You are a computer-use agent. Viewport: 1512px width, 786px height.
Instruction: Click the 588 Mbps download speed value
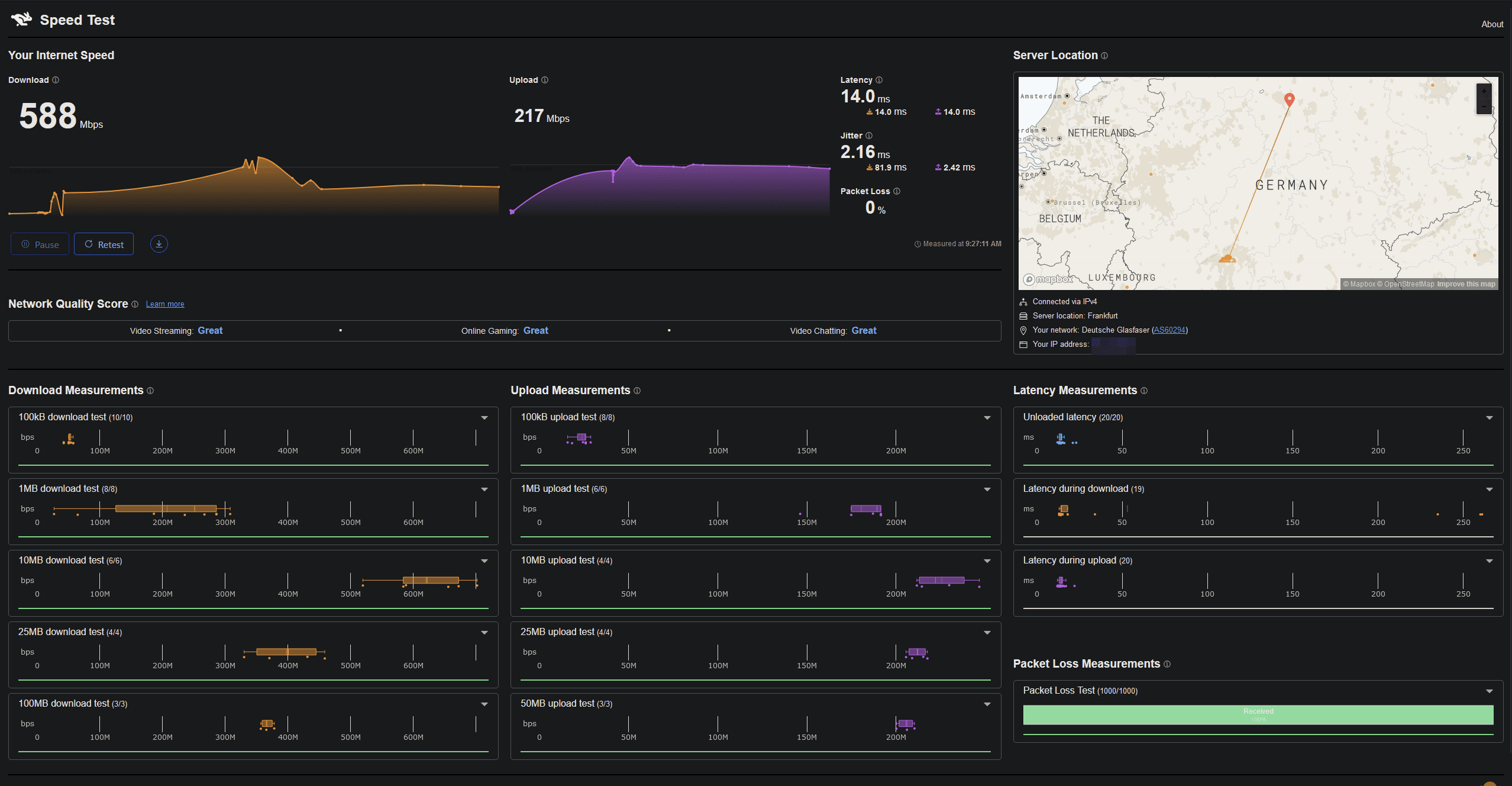(x=61, y=116)
